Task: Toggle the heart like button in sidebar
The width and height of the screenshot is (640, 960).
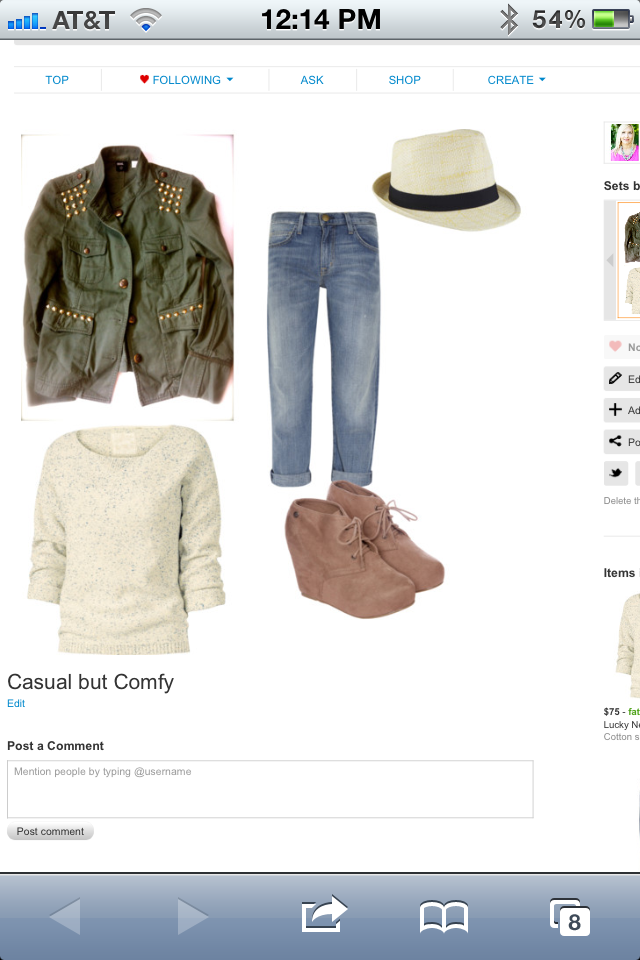Action: [x=622, y=347]
